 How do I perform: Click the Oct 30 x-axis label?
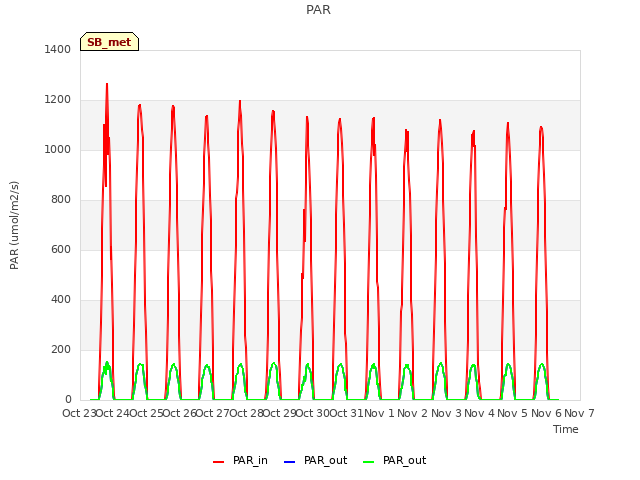click(313, 413)
